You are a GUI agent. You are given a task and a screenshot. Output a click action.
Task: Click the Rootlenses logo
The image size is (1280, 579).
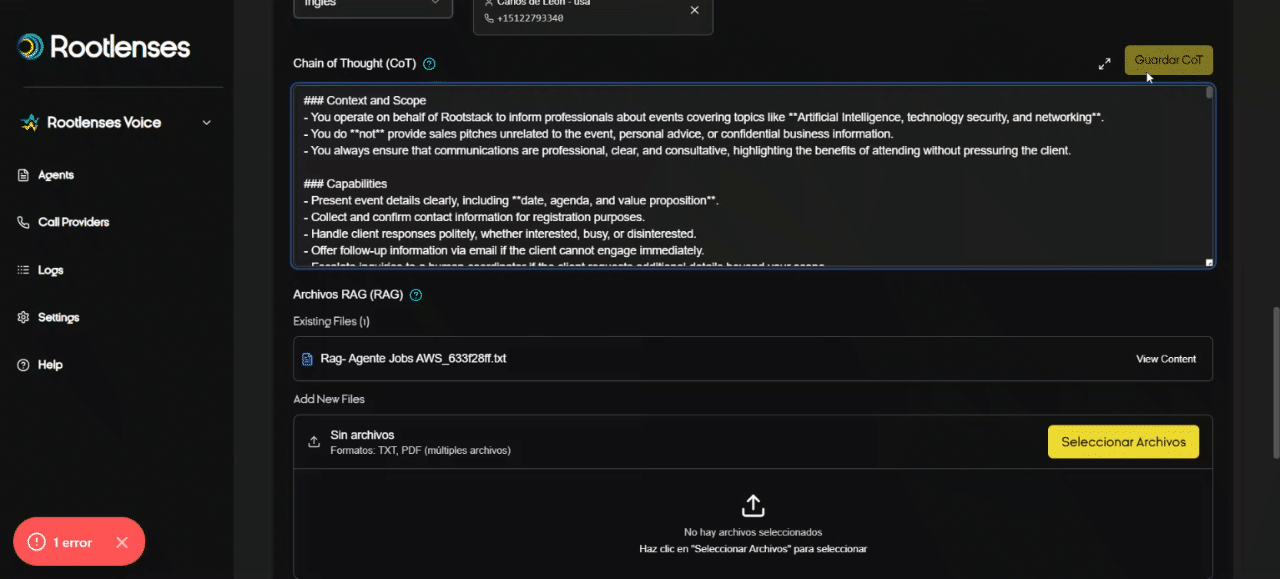point(31,46)
